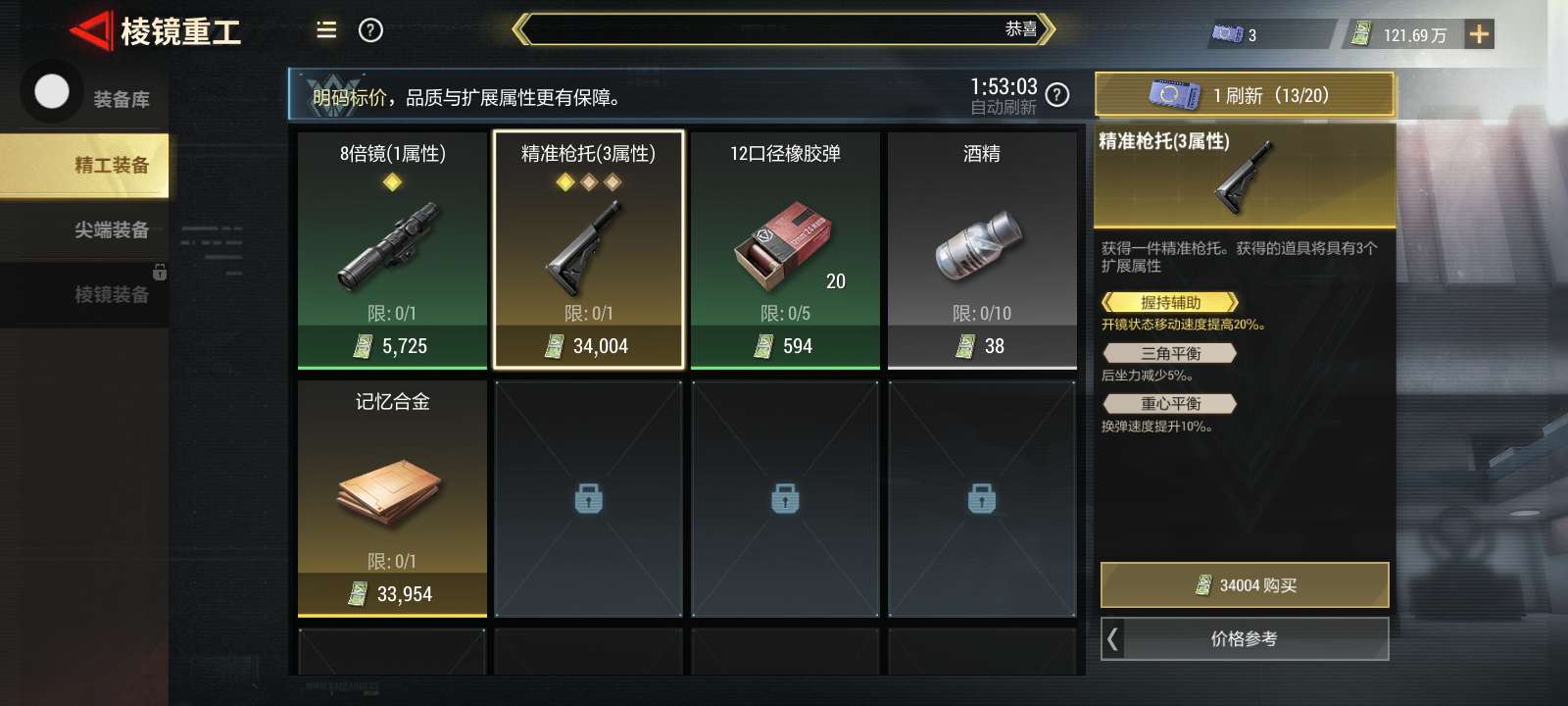Expand the 价格参考 price reference panel
Screen dimensions: 1568x706
pyautogui.click(x=1245, y=638)
